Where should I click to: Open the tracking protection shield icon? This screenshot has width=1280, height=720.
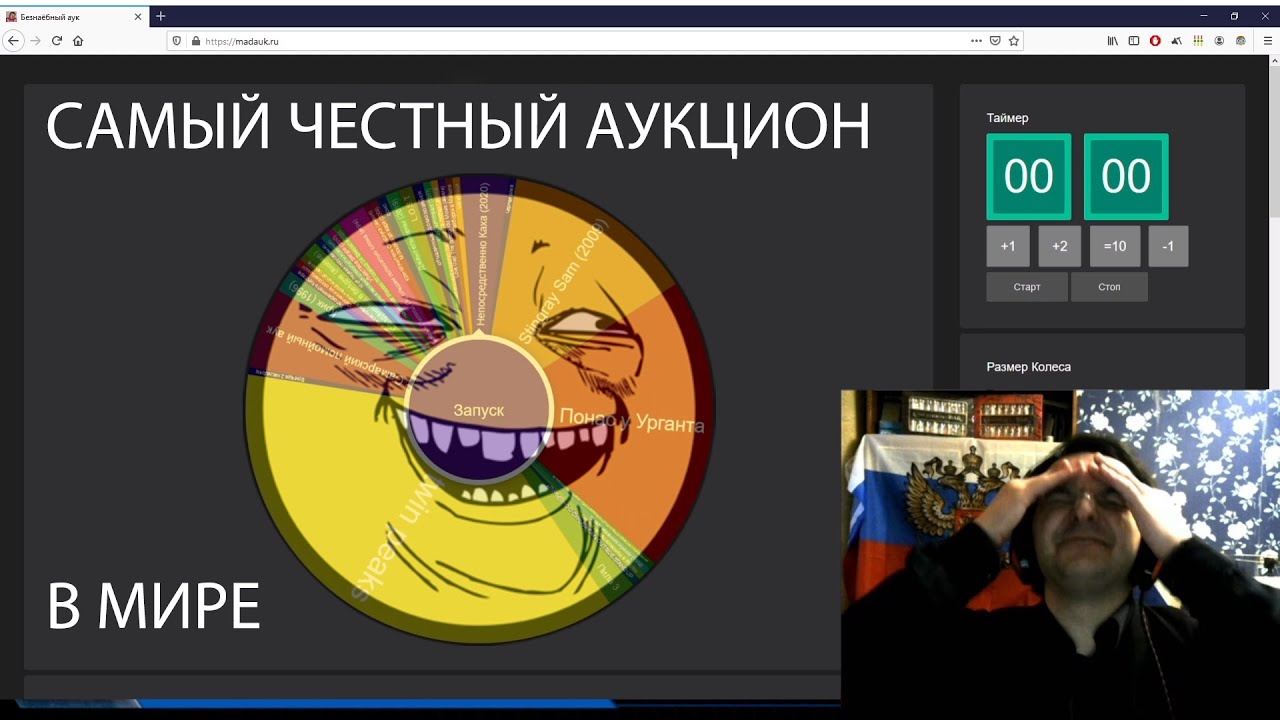(x=177, y=41)
